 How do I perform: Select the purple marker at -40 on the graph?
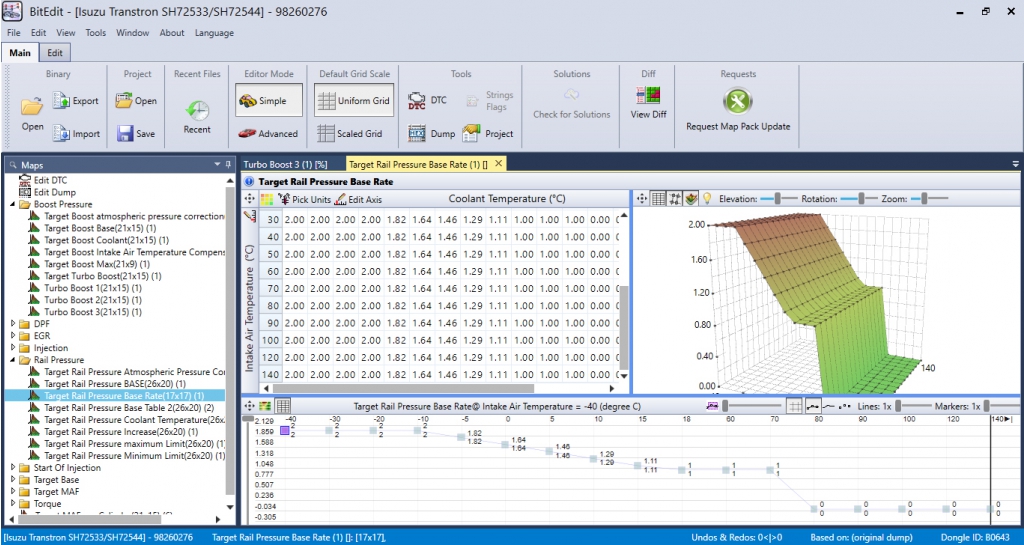click(x=285, y=430)
